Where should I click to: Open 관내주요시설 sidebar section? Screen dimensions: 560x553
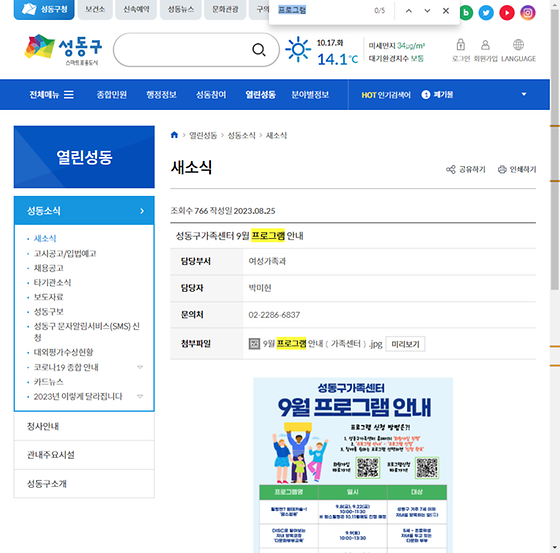pos(84,455)
